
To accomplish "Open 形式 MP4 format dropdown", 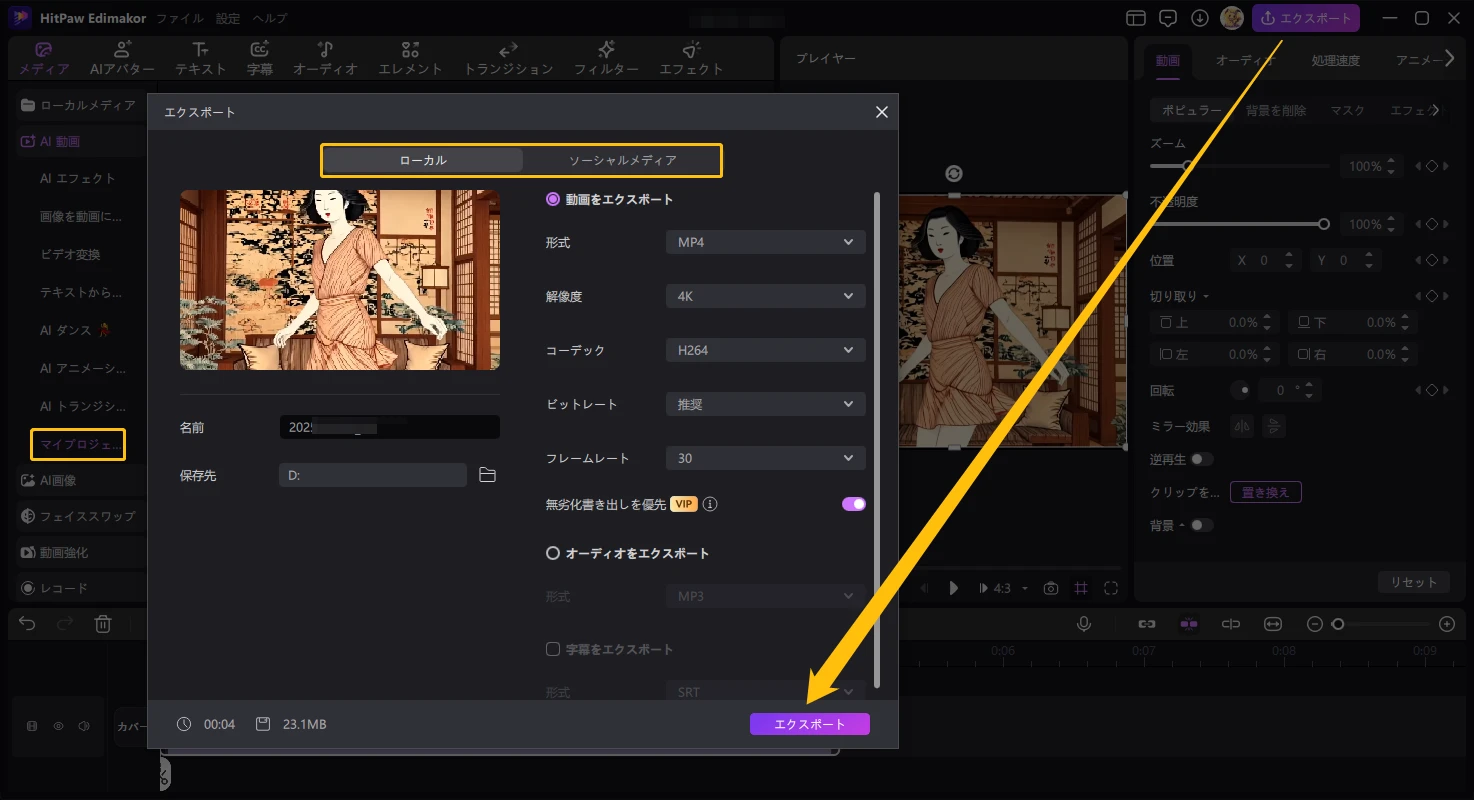I will 765,242.
